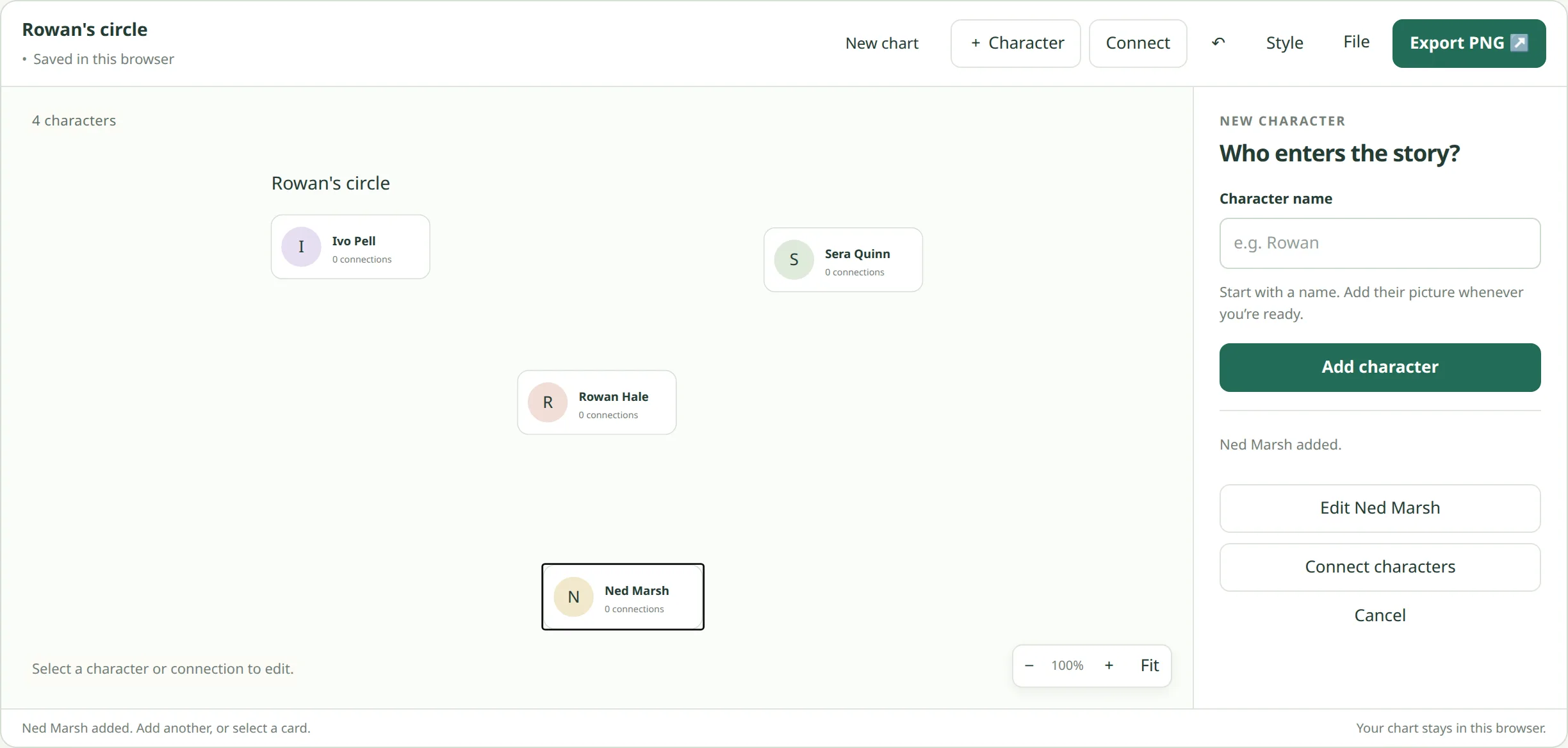Zoom in with the plus button
Screen dimensions: 1568x748
pyautogui.click(x=1109, y=665)
